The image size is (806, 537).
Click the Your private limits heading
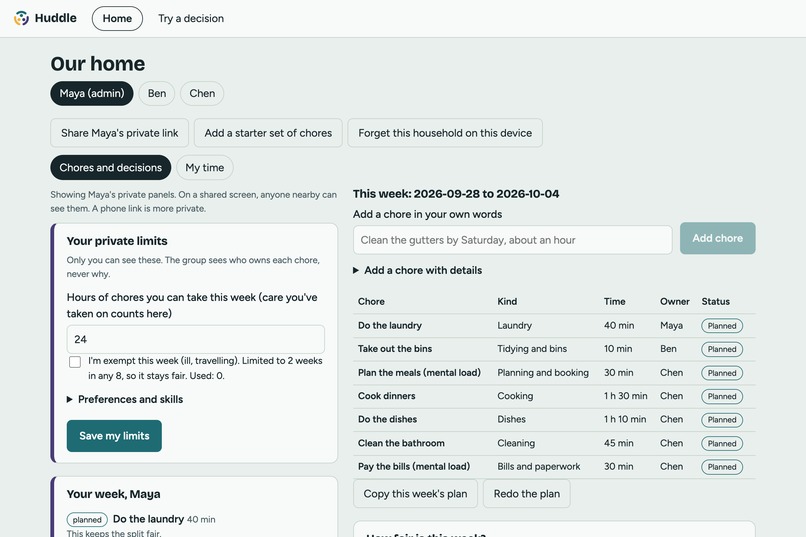coord(117,241)
